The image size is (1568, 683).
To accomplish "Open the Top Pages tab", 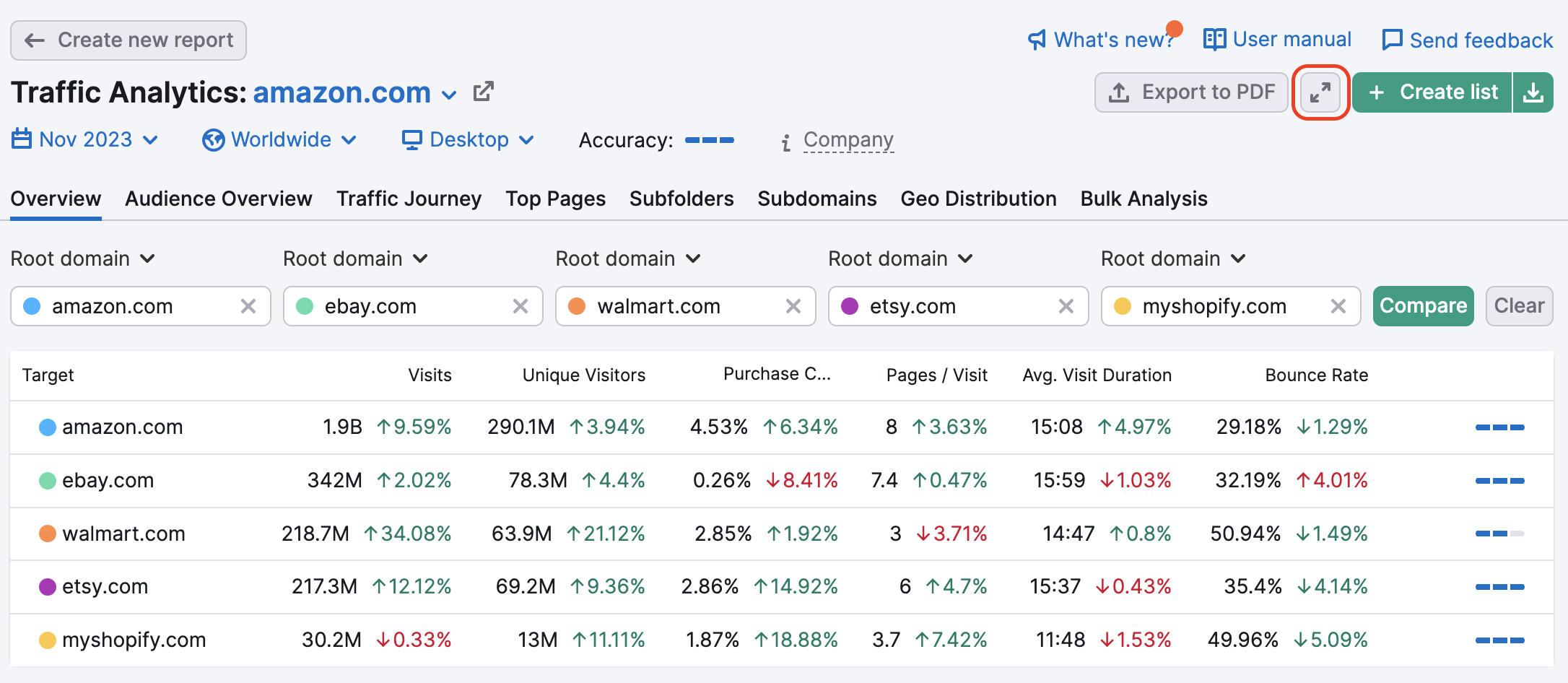I will coord(555,199).
